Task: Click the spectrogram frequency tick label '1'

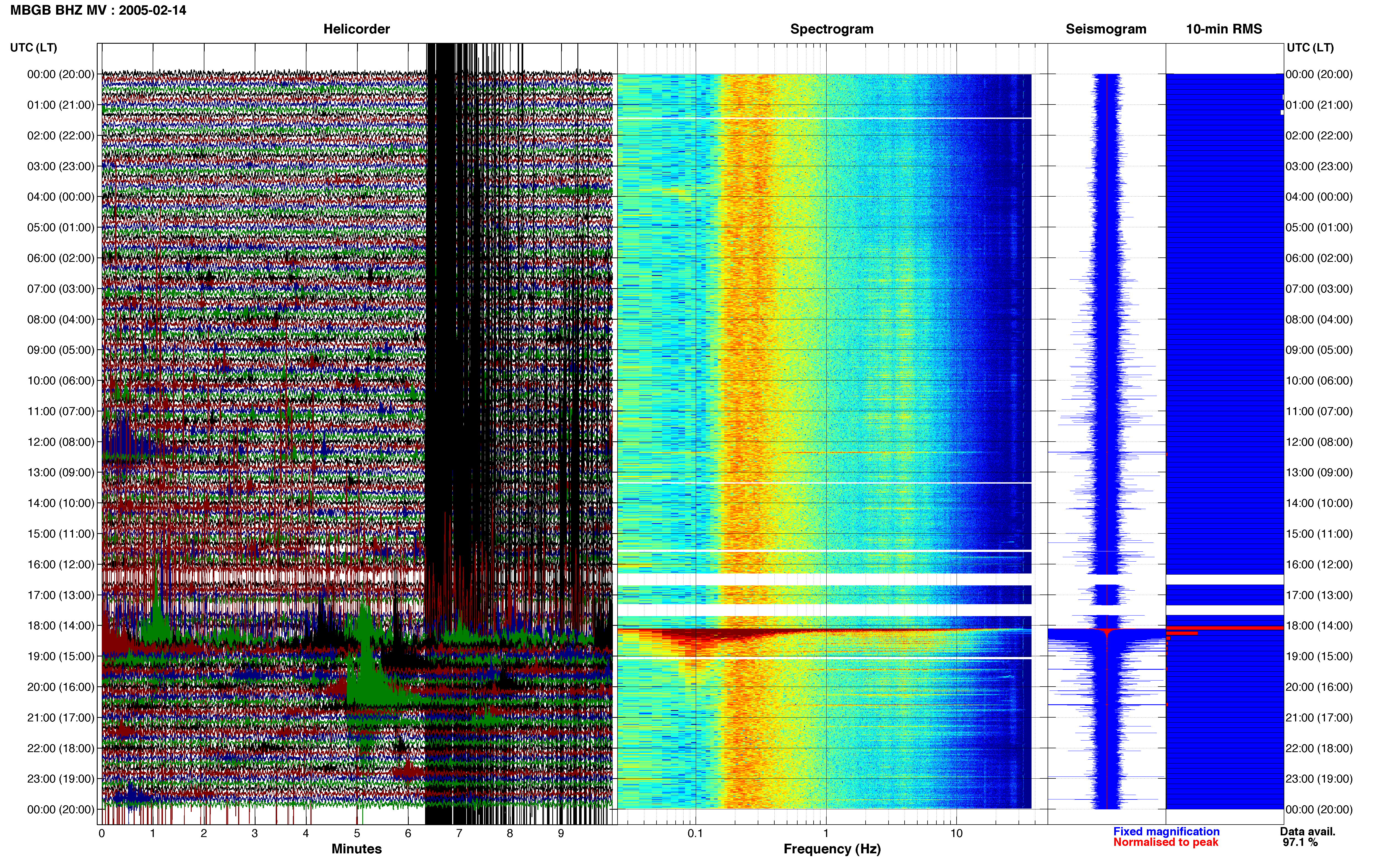Action: (x=826, y=833)
